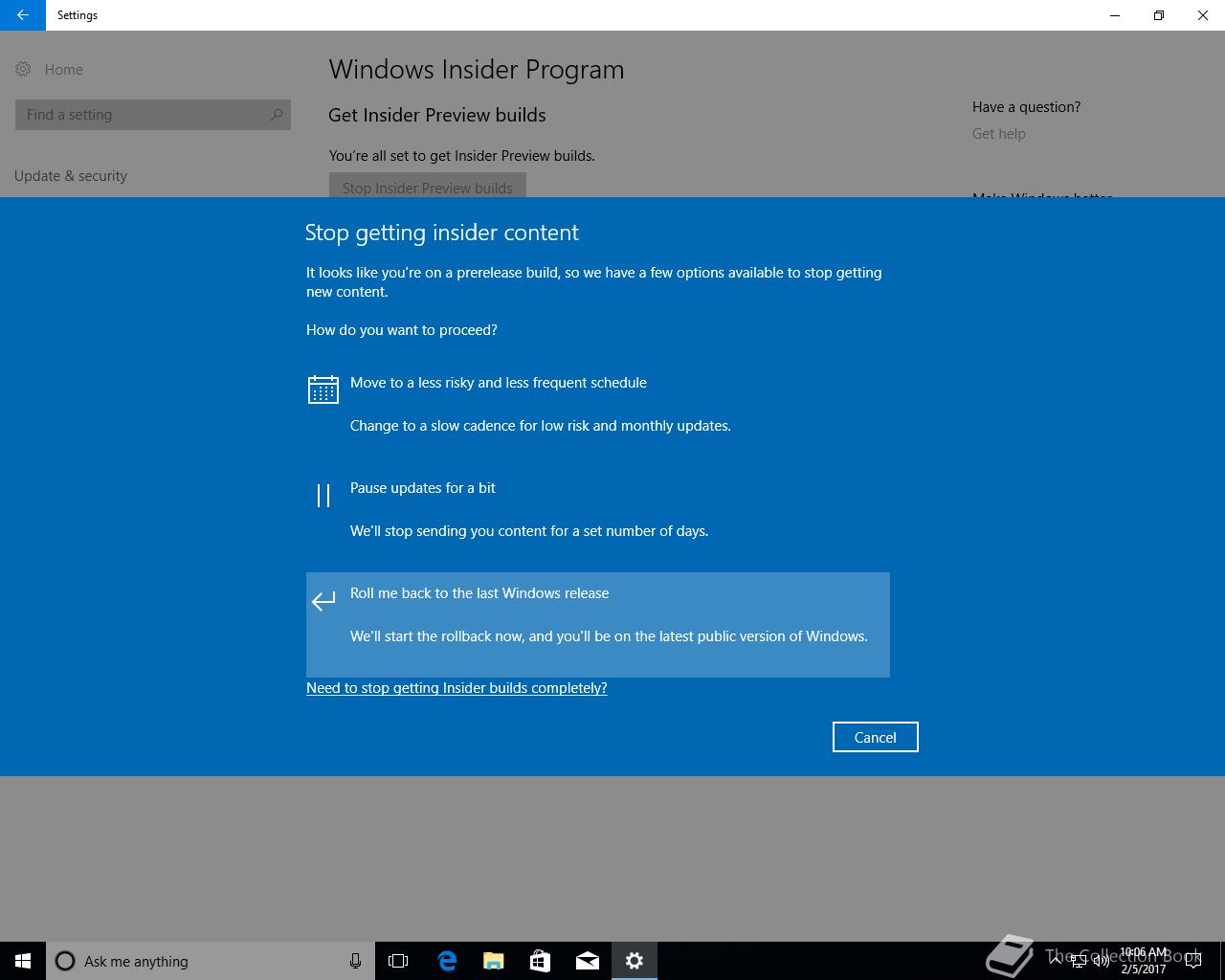Launch Microsoft Edge from taskbar

click(446, 961)
